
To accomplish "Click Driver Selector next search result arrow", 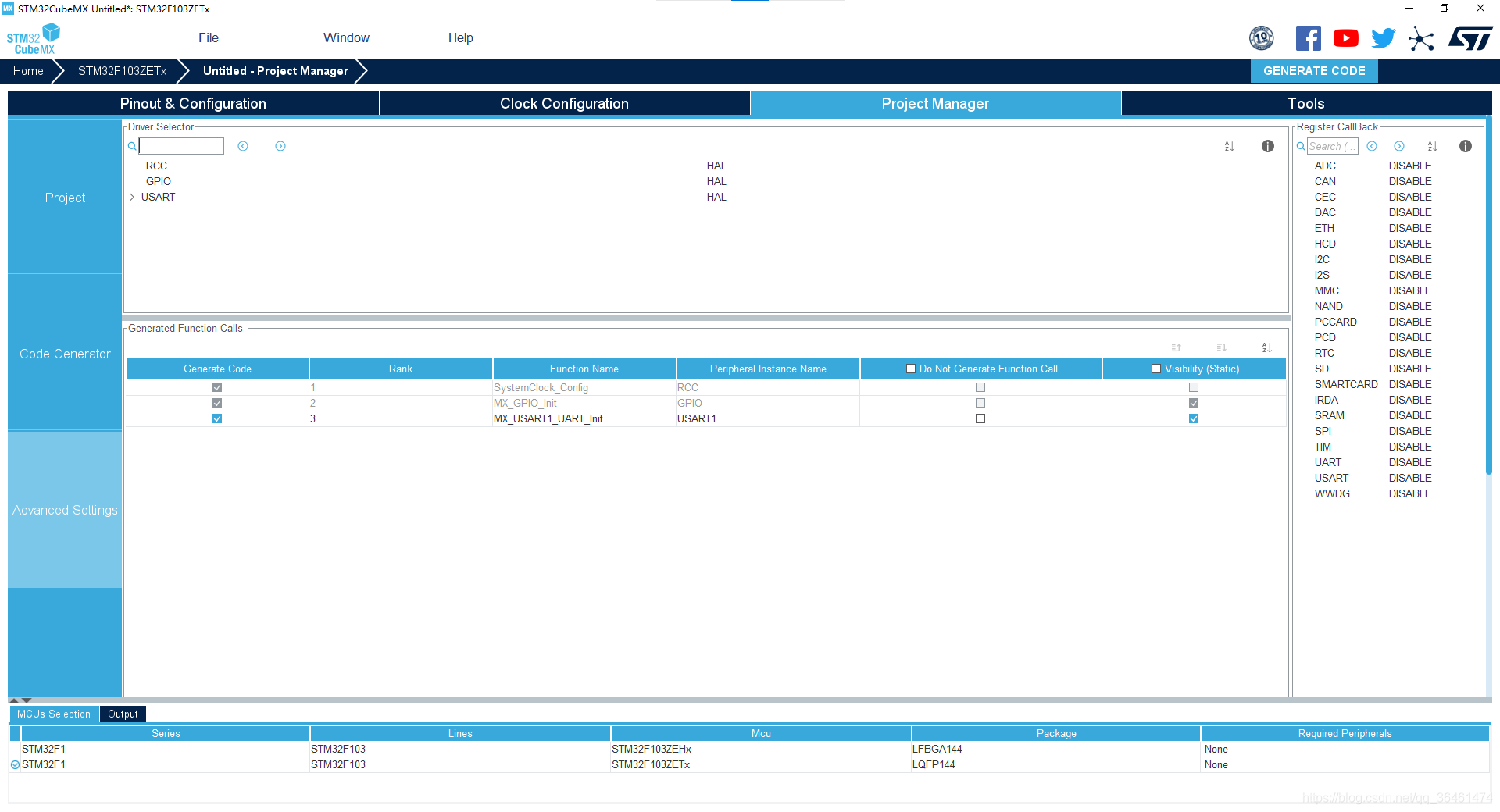I will (280, 146).
